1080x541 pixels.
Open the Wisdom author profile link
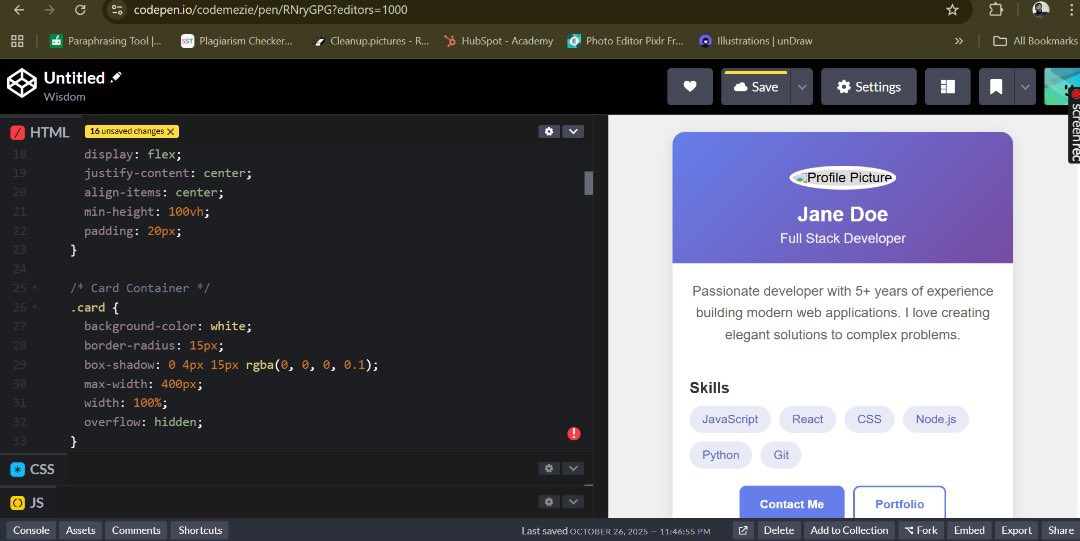(x=65, y=97)
